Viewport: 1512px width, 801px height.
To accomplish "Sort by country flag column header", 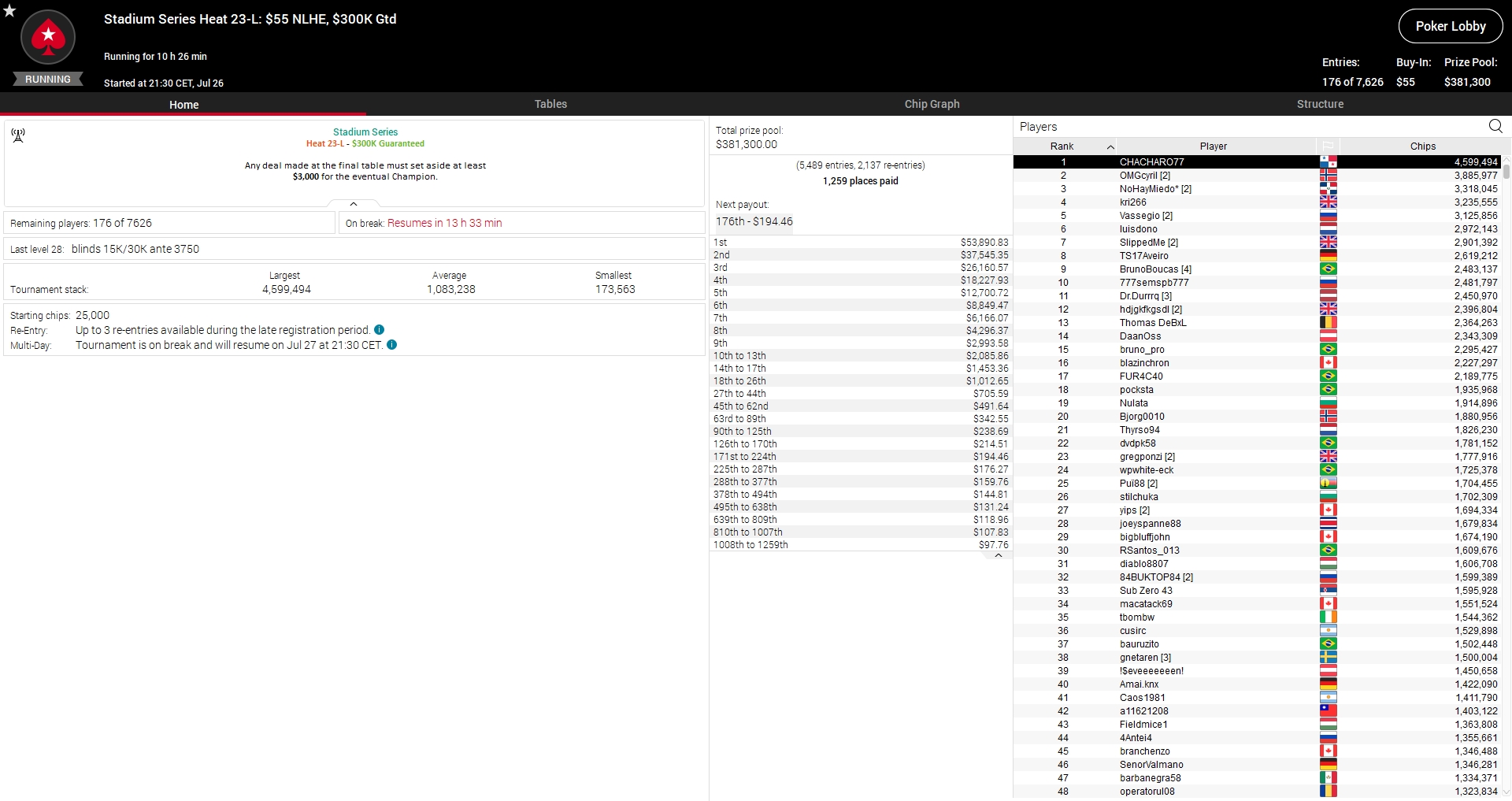I will click(1328, 146).
